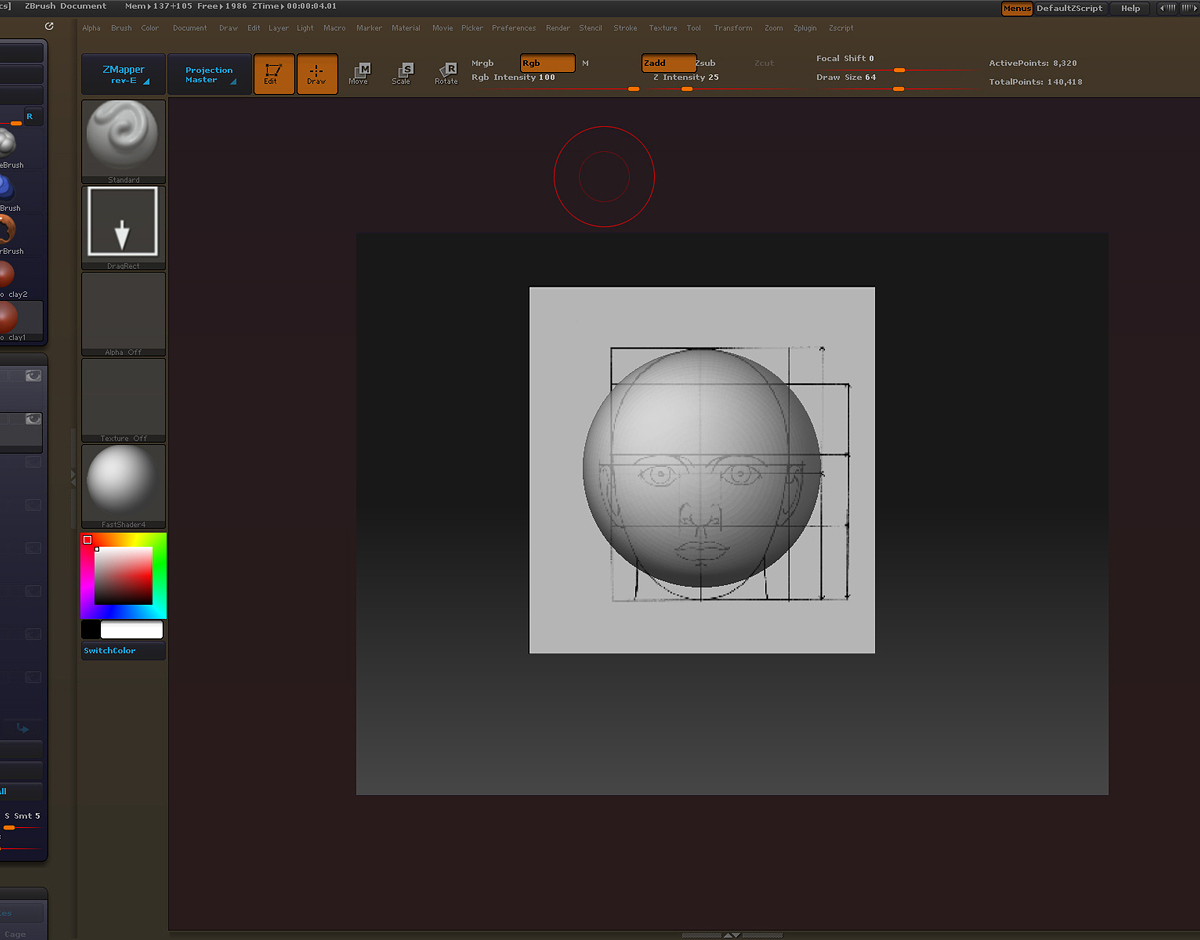Open the FastShader4 material picker
This screenshot has width=1200, height=940.
(124, 486)
